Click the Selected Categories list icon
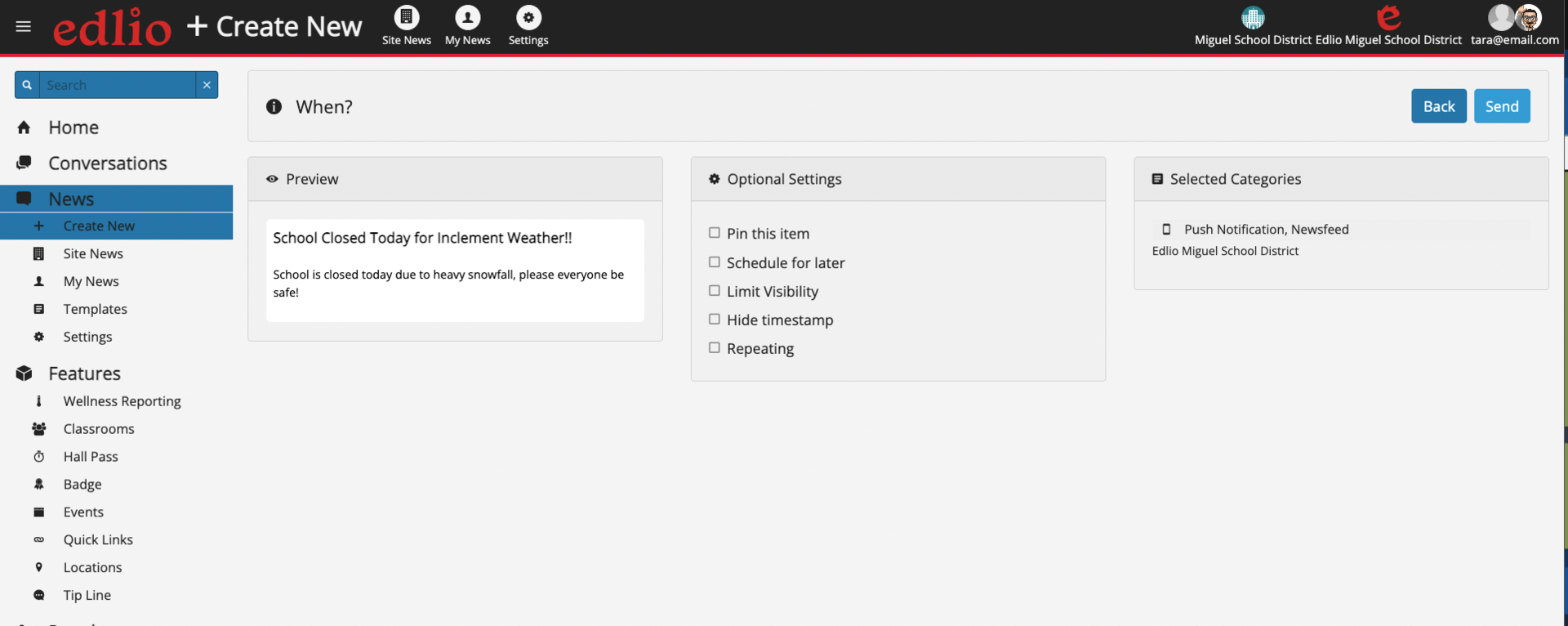1568x626 pixels. coord(1157,179)
